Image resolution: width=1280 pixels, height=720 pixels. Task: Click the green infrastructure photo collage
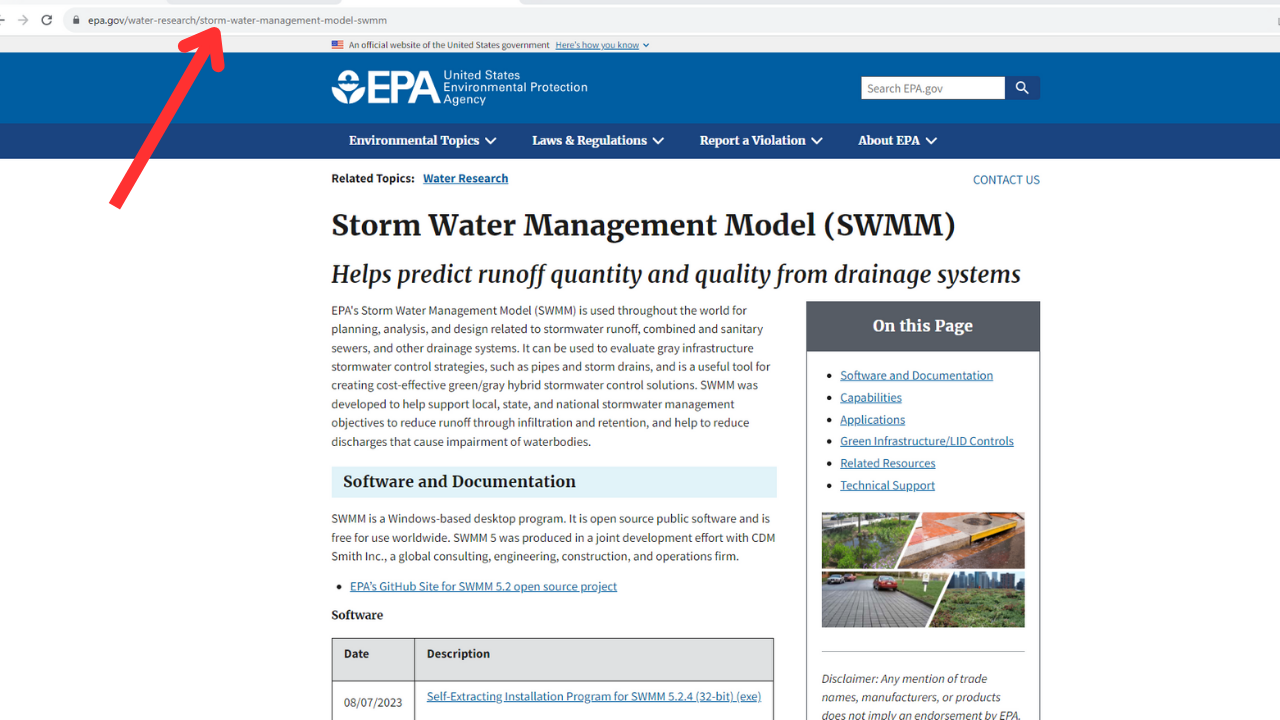point(922,570)
